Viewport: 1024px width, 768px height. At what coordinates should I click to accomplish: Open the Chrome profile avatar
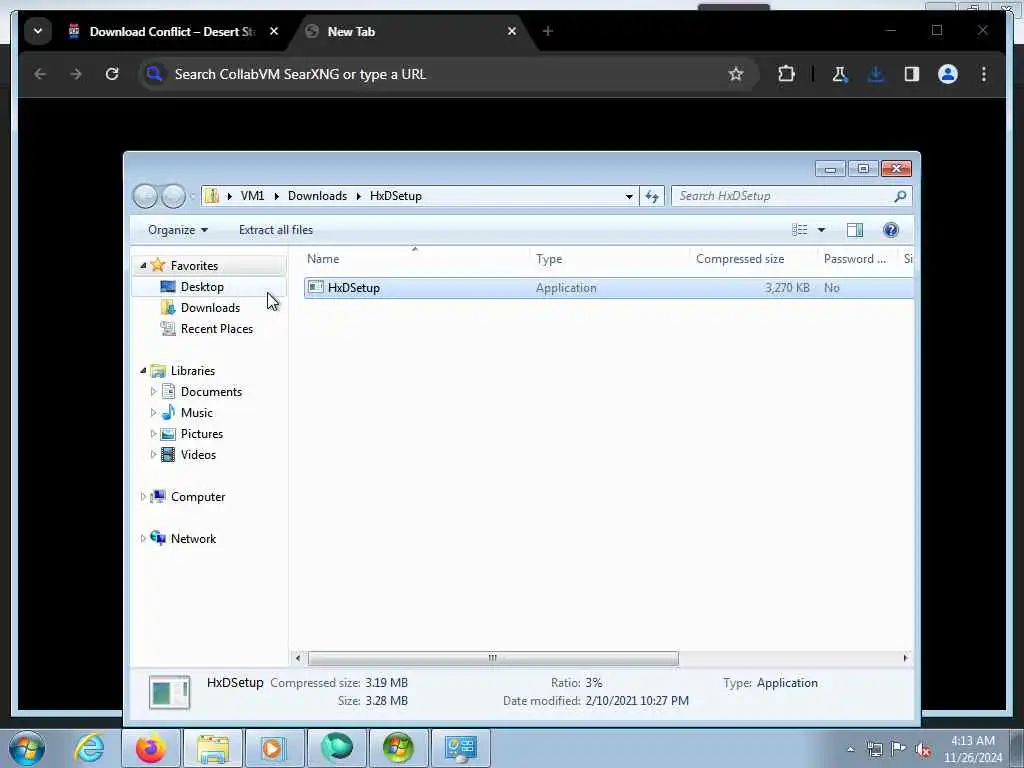click(948, 74)
